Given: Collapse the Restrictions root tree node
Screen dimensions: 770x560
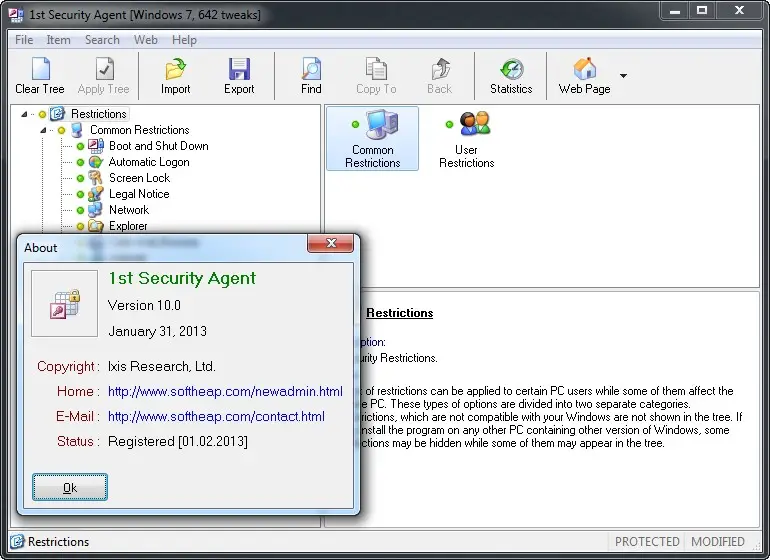Looking at the screenshot, I should coord(24,114).
